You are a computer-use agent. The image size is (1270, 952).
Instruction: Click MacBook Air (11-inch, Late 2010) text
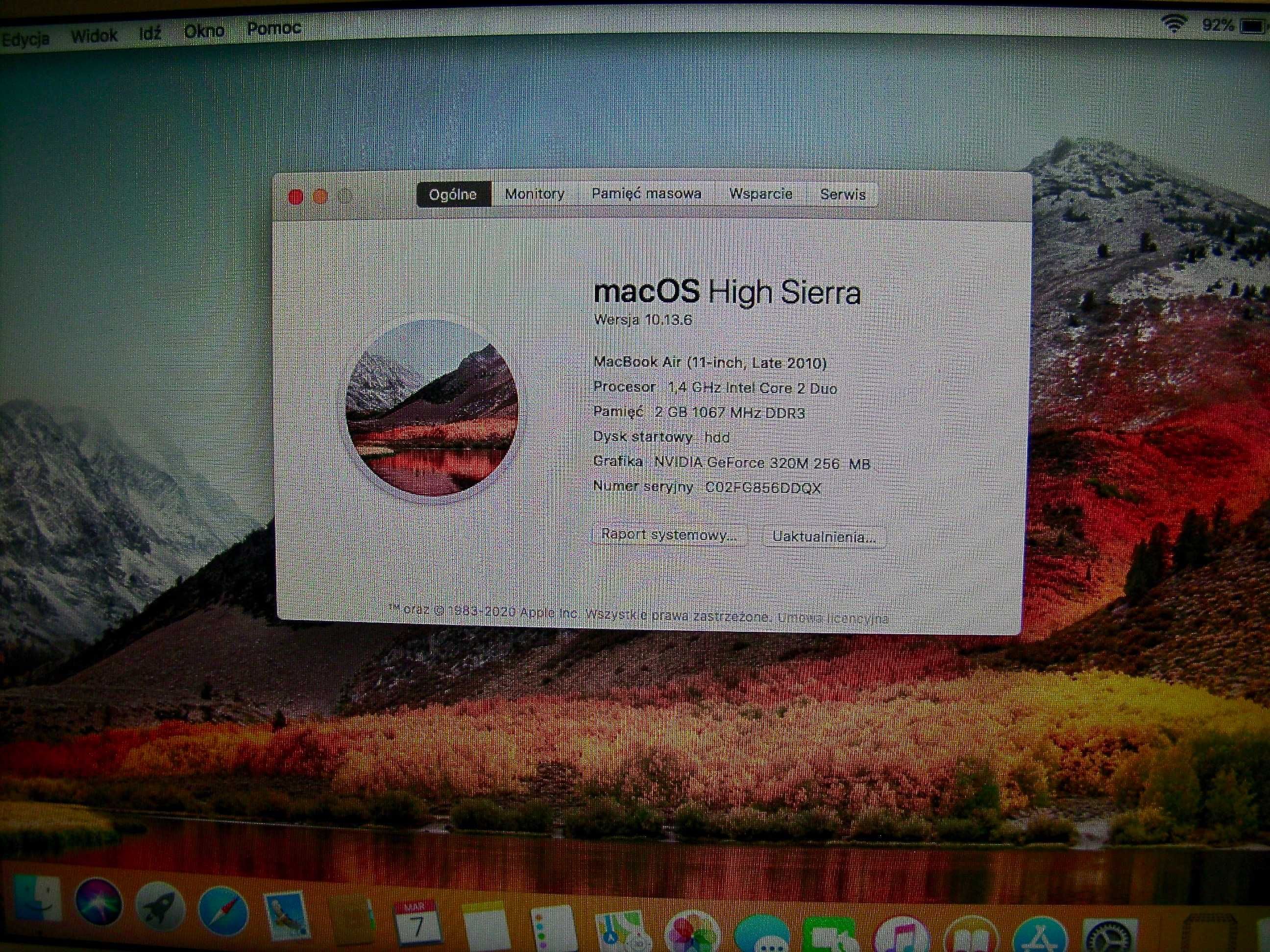point(710,363)
